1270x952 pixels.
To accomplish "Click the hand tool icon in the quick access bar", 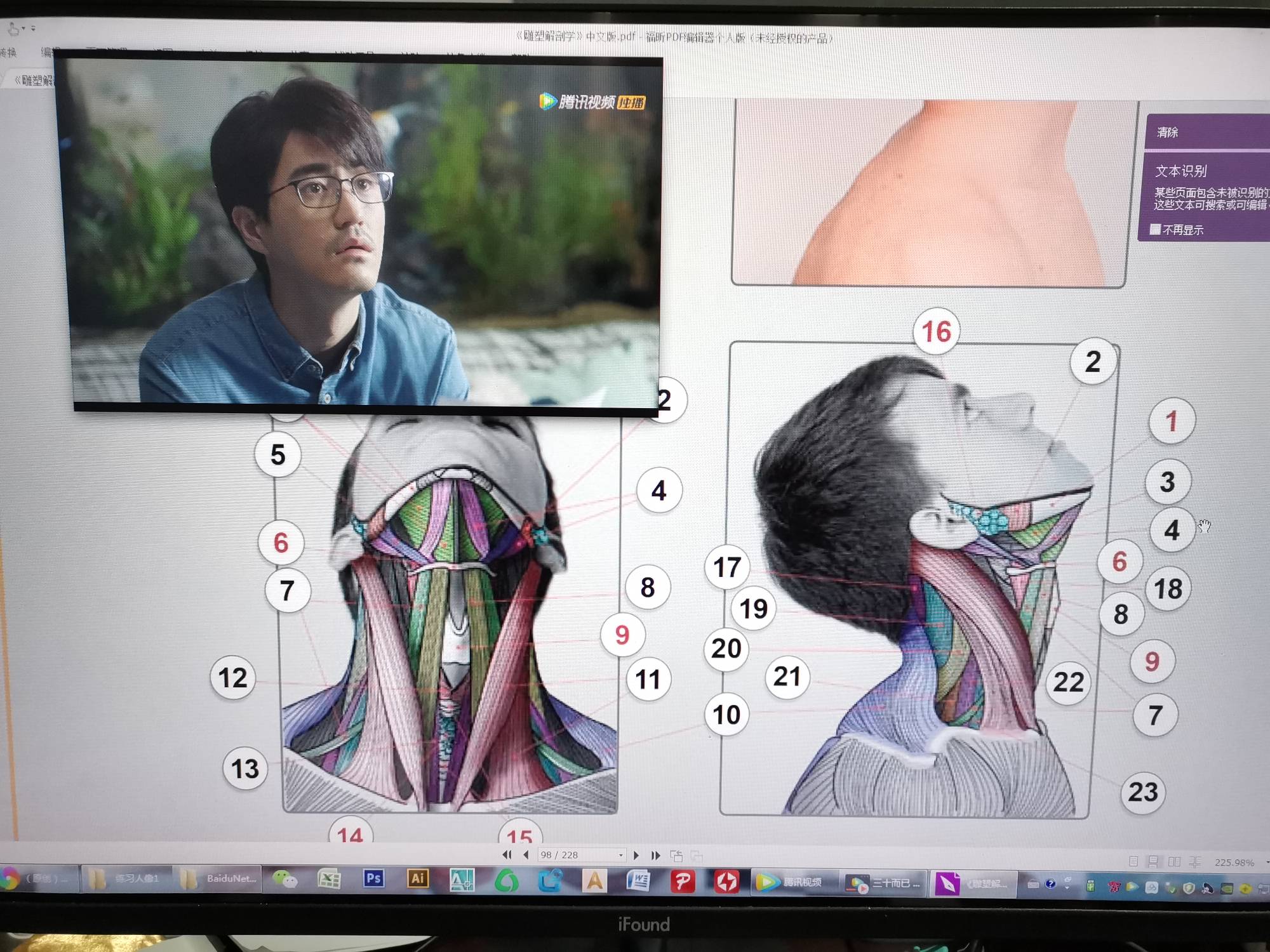I will (x=13, y=28).
